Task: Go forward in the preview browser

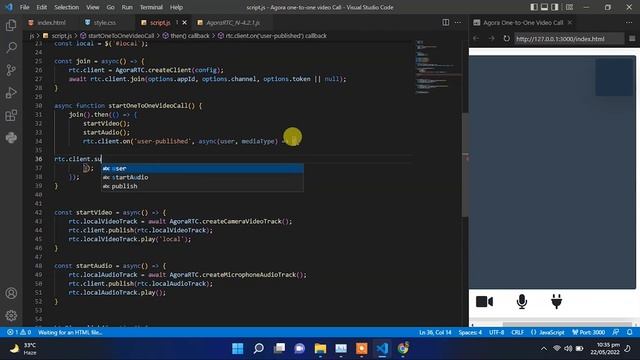Action: tap(491, 38)
